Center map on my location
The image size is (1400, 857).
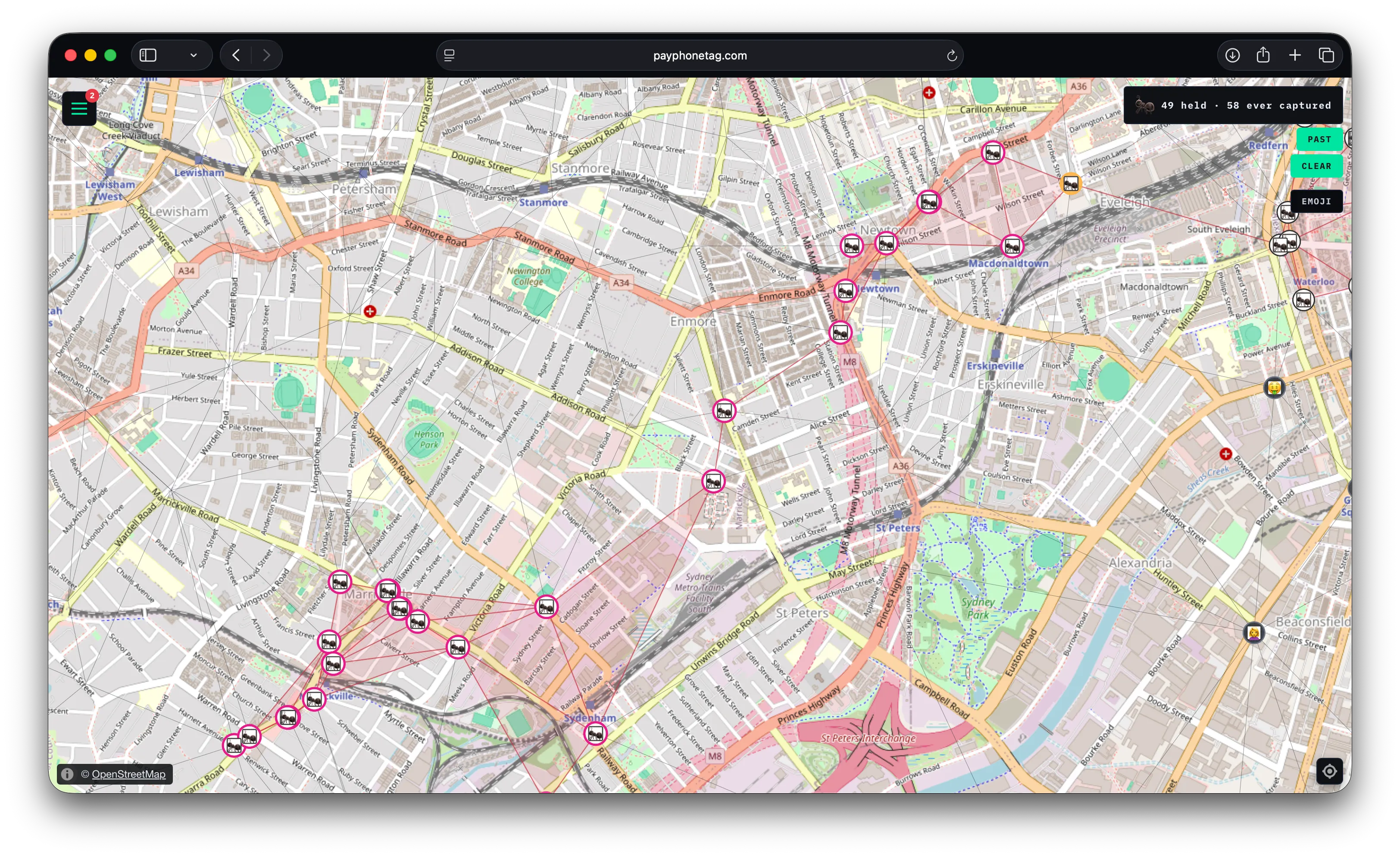point(1329,771)
